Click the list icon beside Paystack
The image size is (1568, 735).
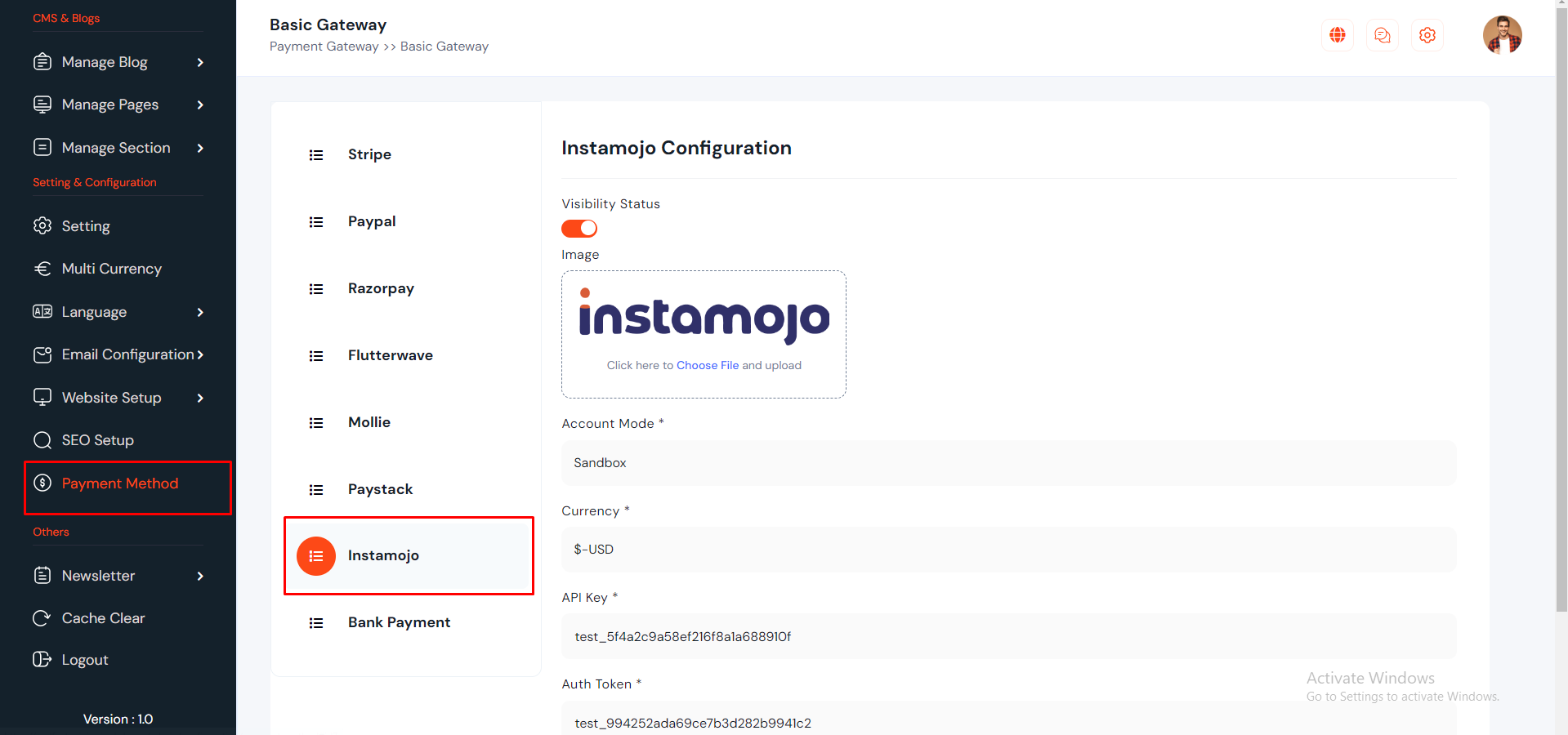[316, 490]
